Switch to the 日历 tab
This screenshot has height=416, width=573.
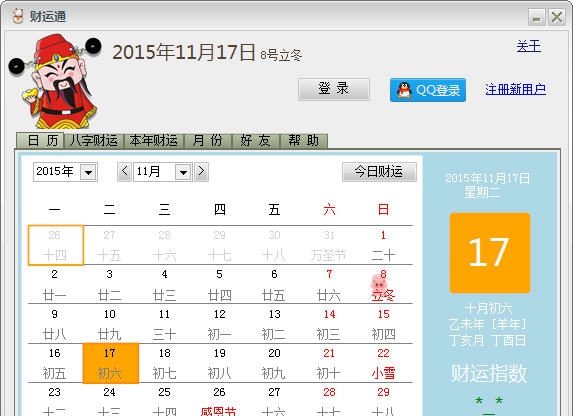(40, 140)
